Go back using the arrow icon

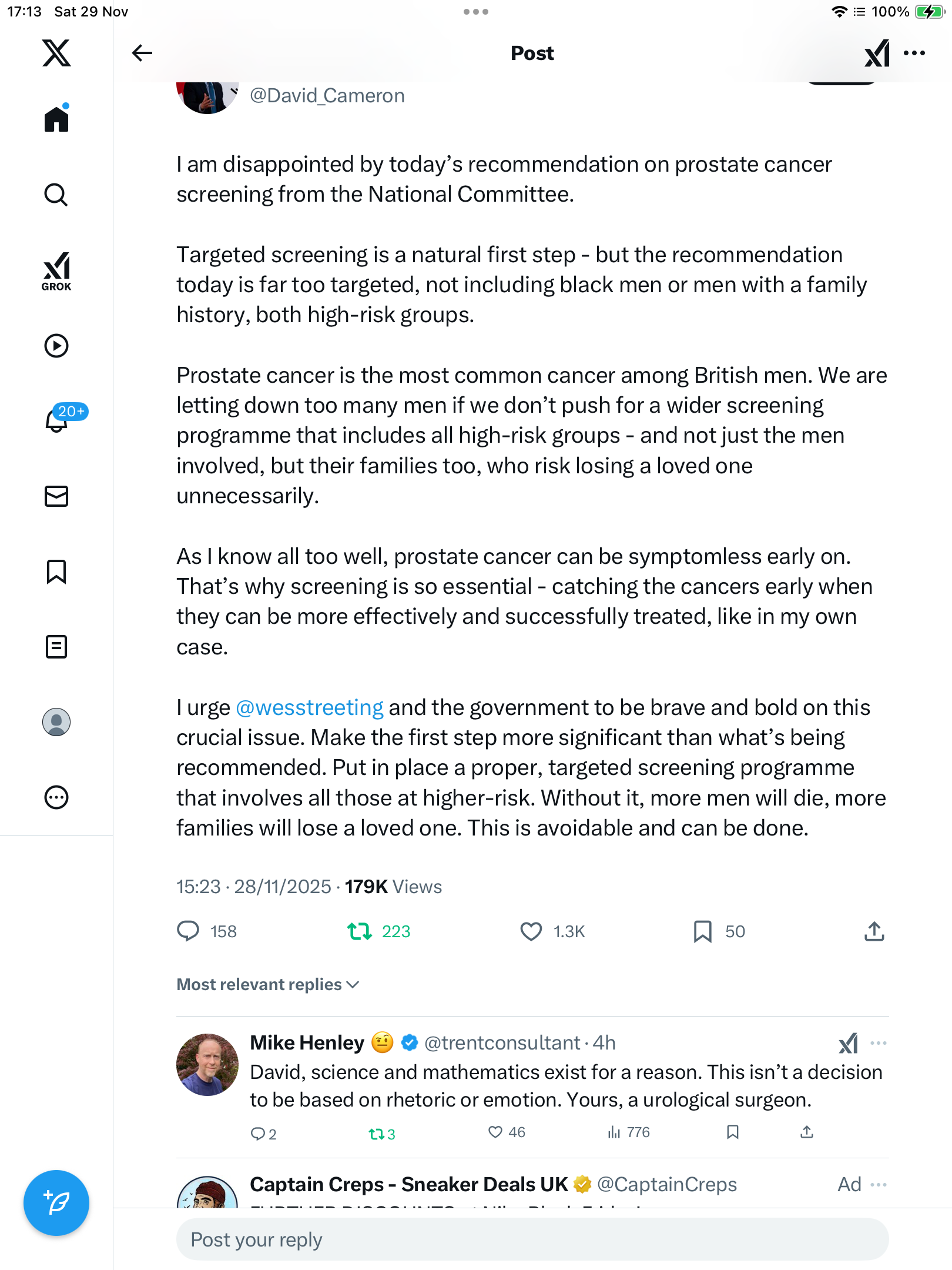pyautogui.click(x=142, y=53)
